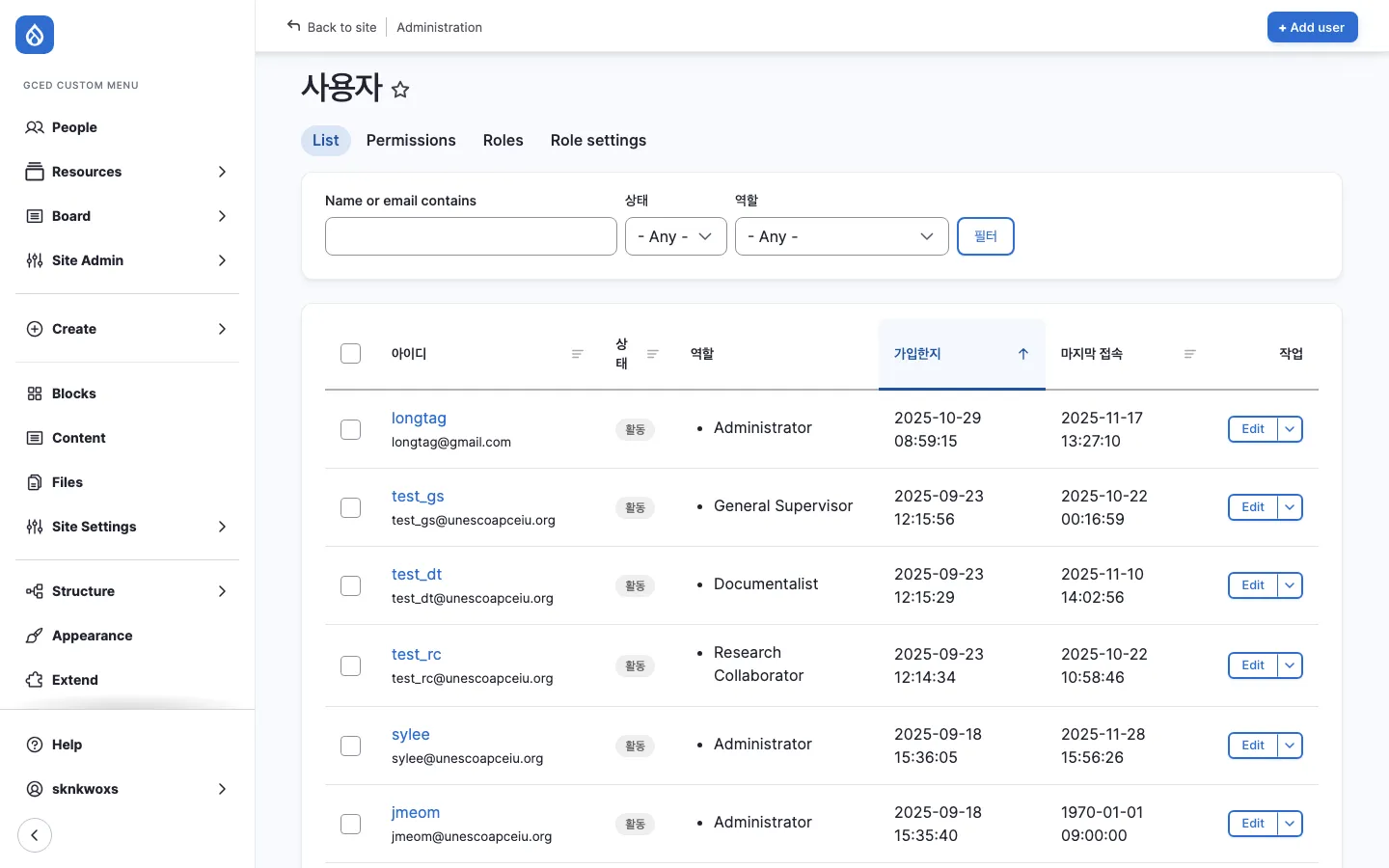
Task: Open People from the sidebar icon
Action: coord(35,127)
